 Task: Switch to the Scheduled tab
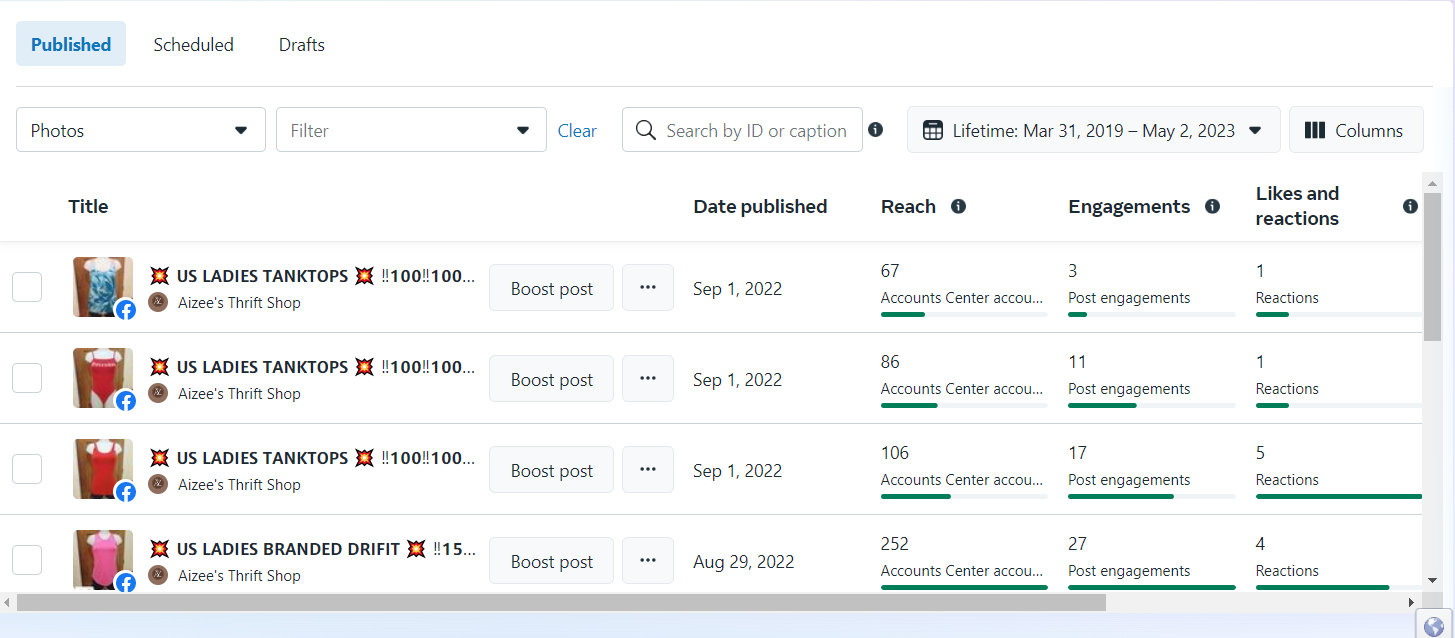(x=193, y=45)
